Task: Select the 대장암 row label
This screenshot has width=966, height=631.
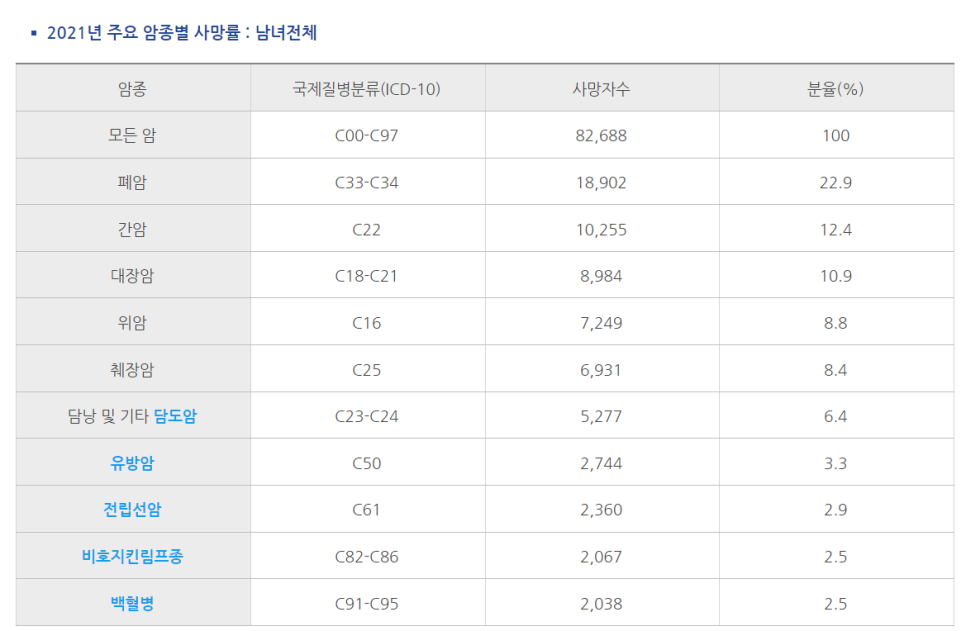Action: (x=132, y=275)
